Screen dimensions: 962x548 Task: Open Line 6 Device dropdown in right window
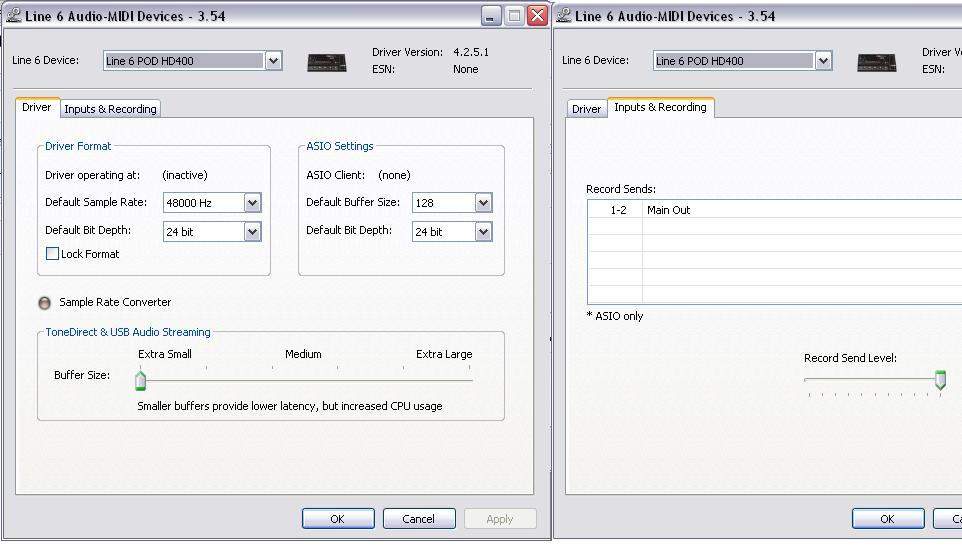coord(823,61)
